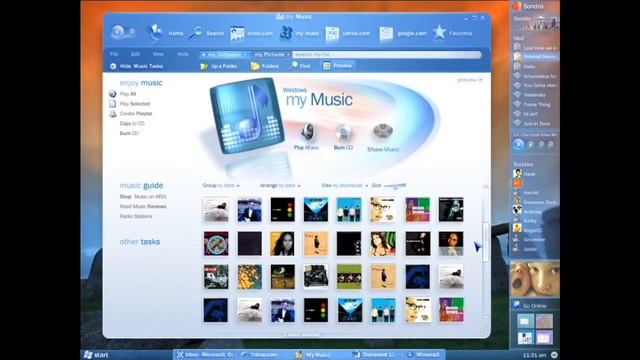Viewport: 640px width, 360px height.
Task: Show Folders pane
Action: pyautogui.click(x=264, y=66)
